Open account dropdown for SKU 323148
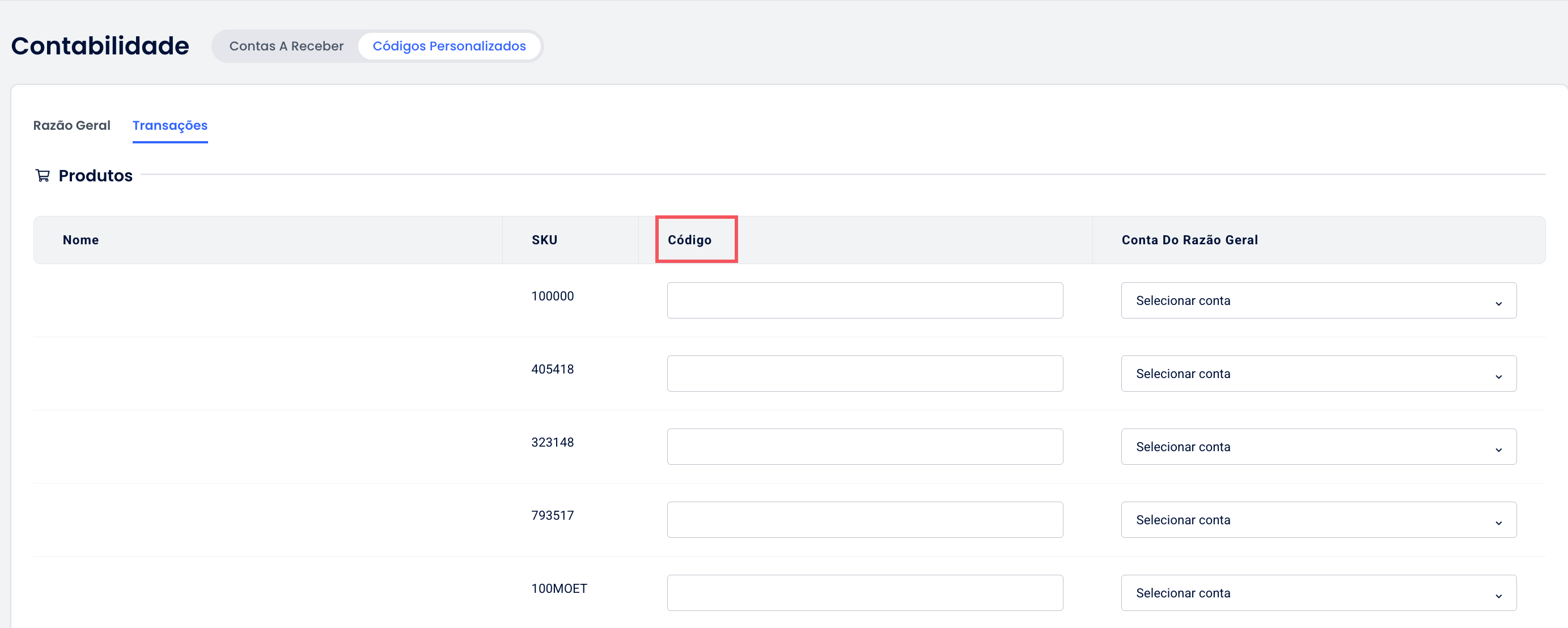This screenshot has height=628, width=1568. click(x=1318, y=447)
